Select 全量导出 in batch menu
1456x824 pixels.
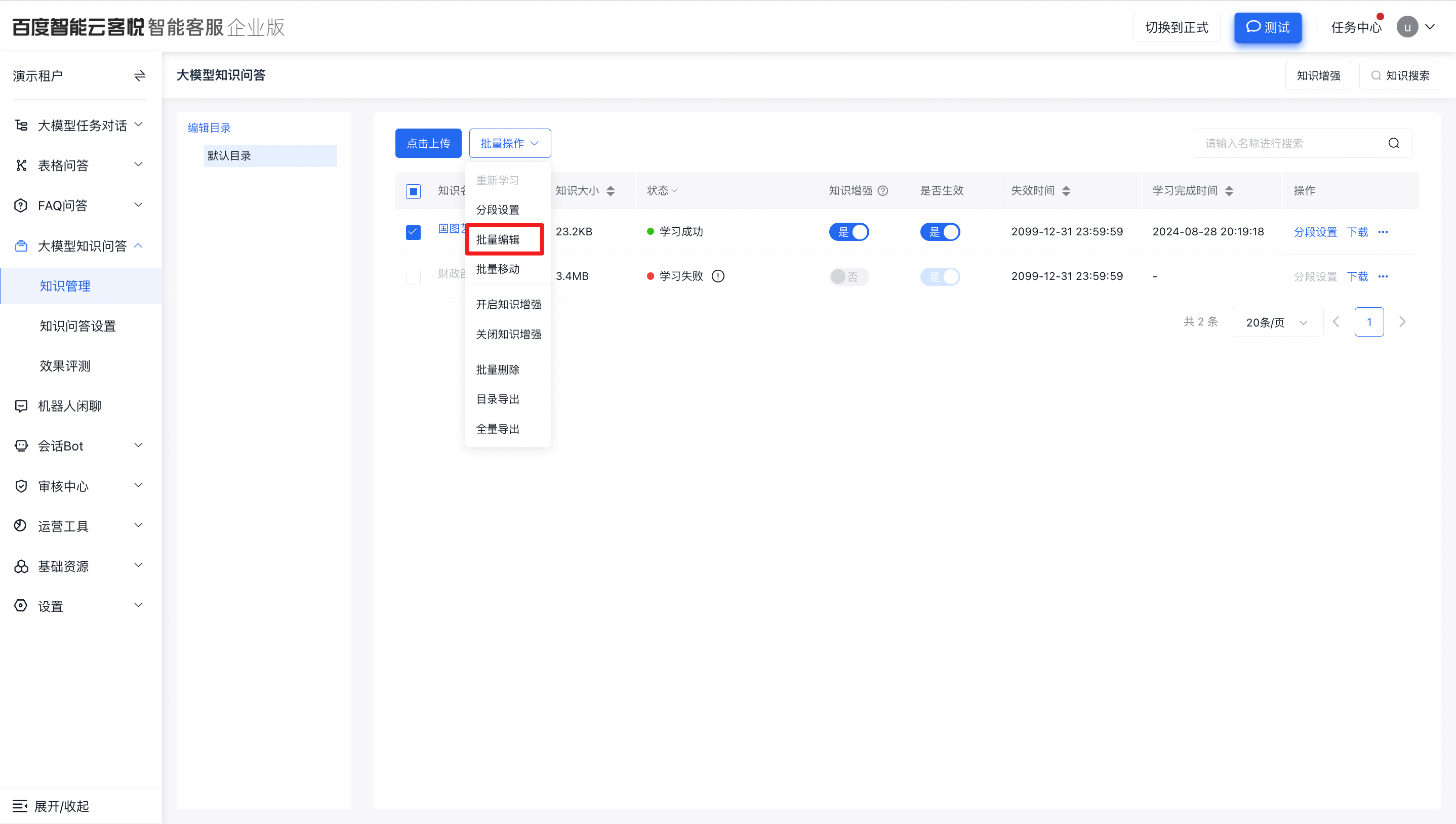click(508, 429)
